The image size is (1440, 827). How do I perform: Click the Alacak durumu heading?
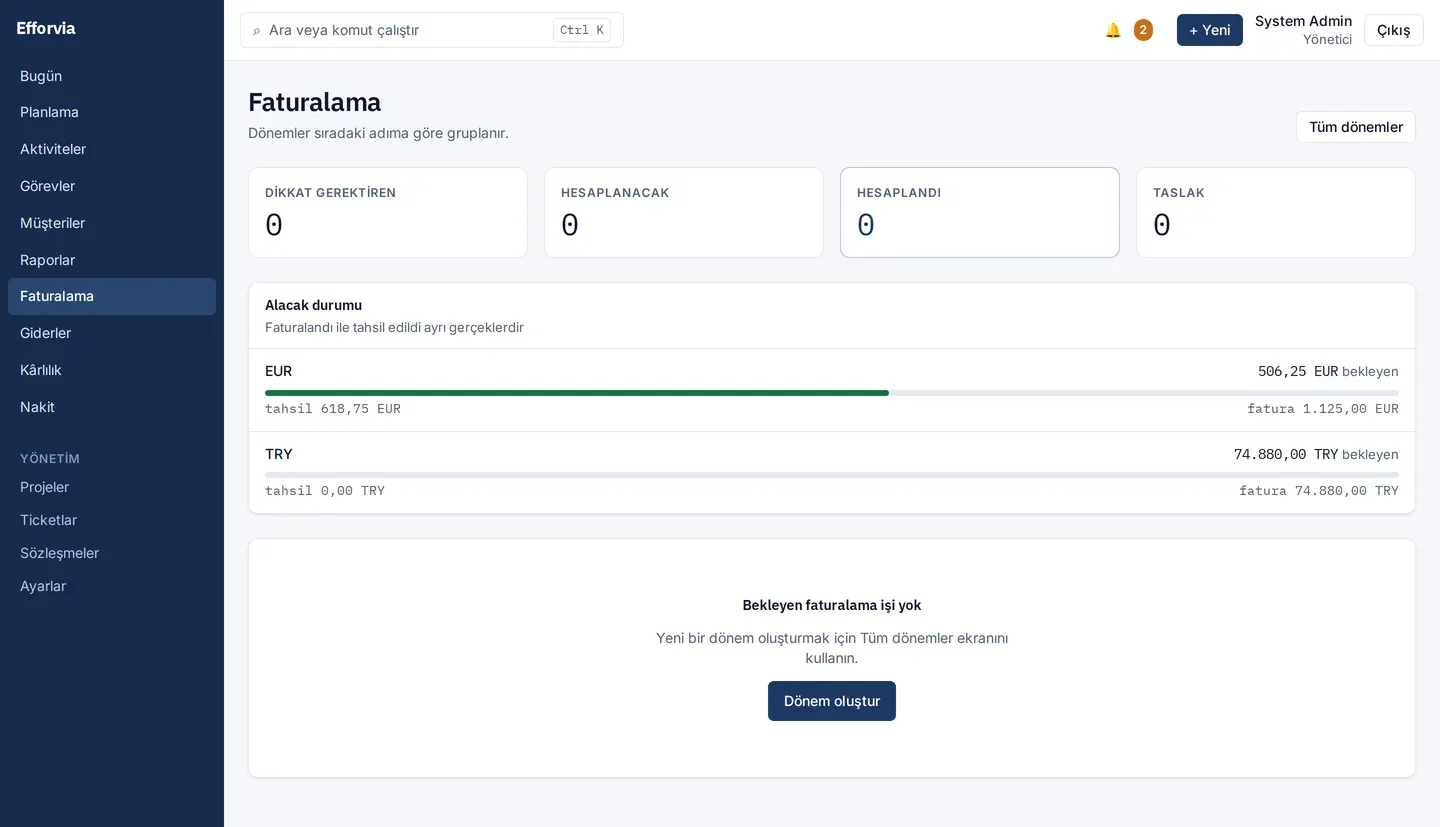coord(313,305)
